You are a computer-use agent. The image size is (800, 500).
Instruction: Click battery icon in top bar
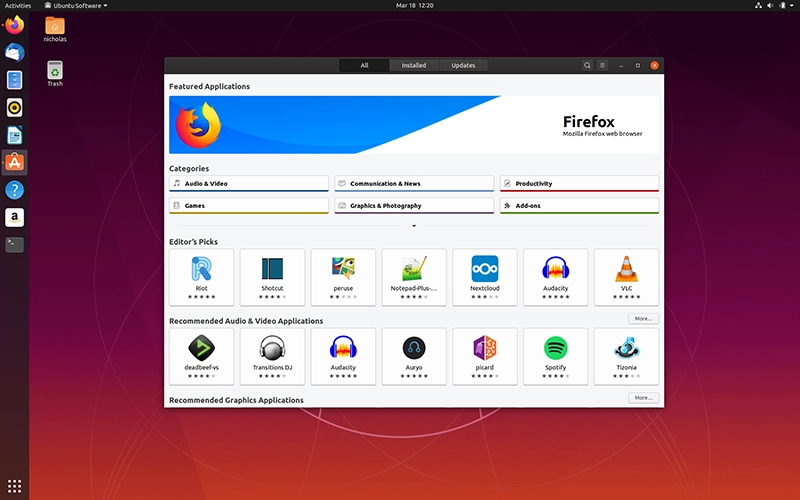pos(783,6)
